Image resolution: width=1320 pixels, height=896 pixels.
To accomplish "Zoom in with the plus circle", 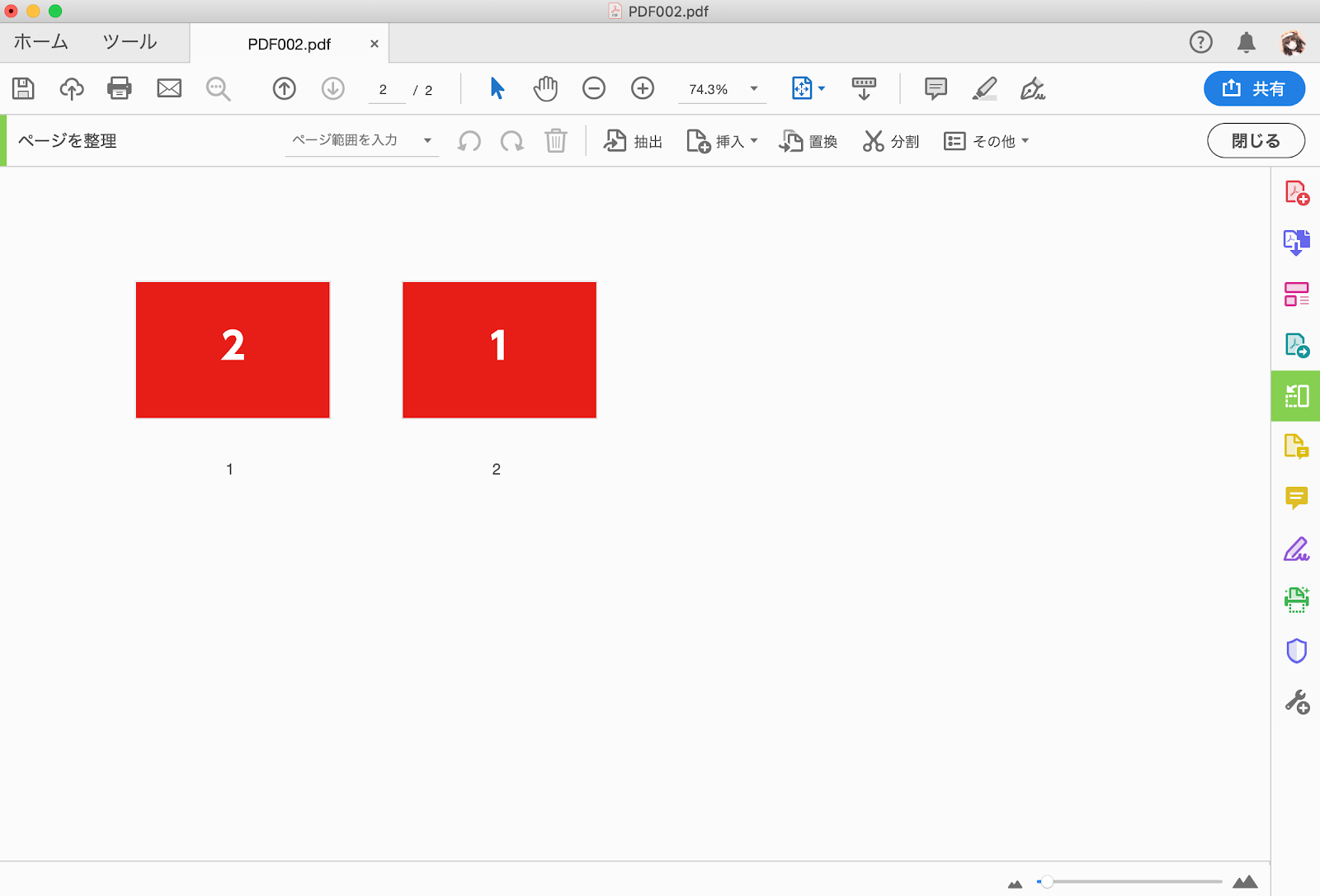I will [x=643, y=88].
